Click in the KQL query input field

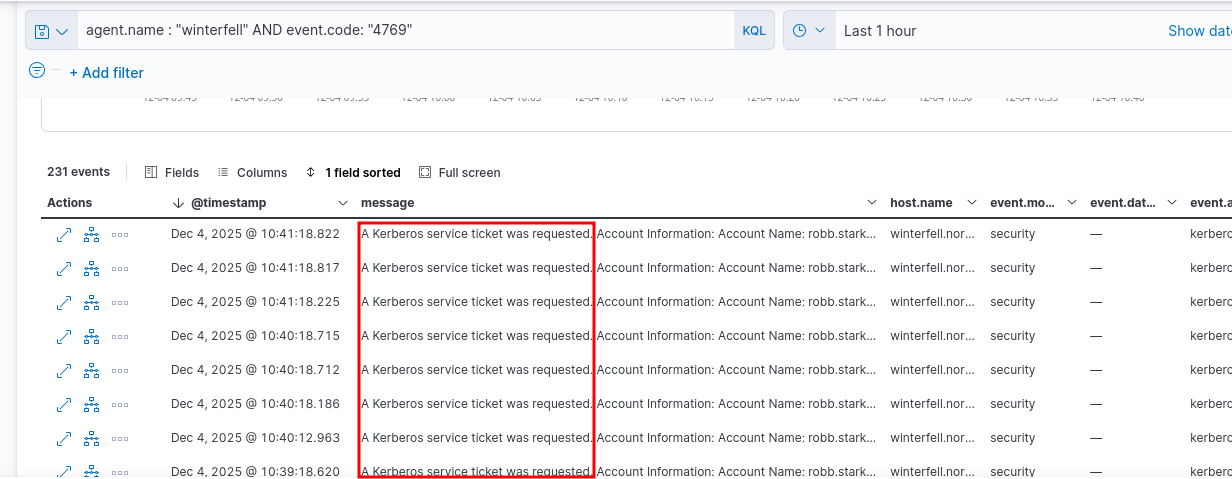(x=400, y=31)
